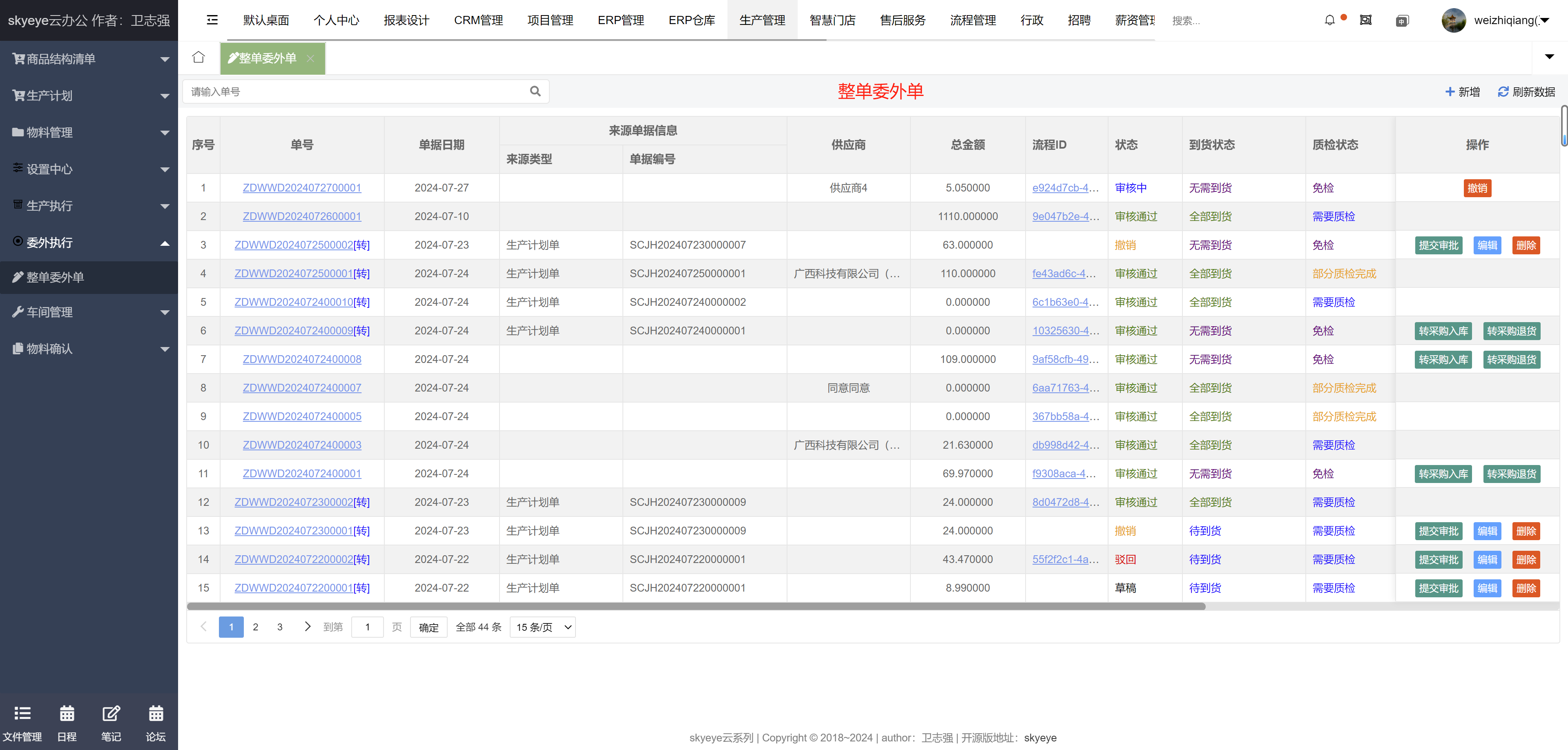Screen dimensions: 1568x750
Task: Click the fullscreen icon in header
Action: [x=1366, y=20]
